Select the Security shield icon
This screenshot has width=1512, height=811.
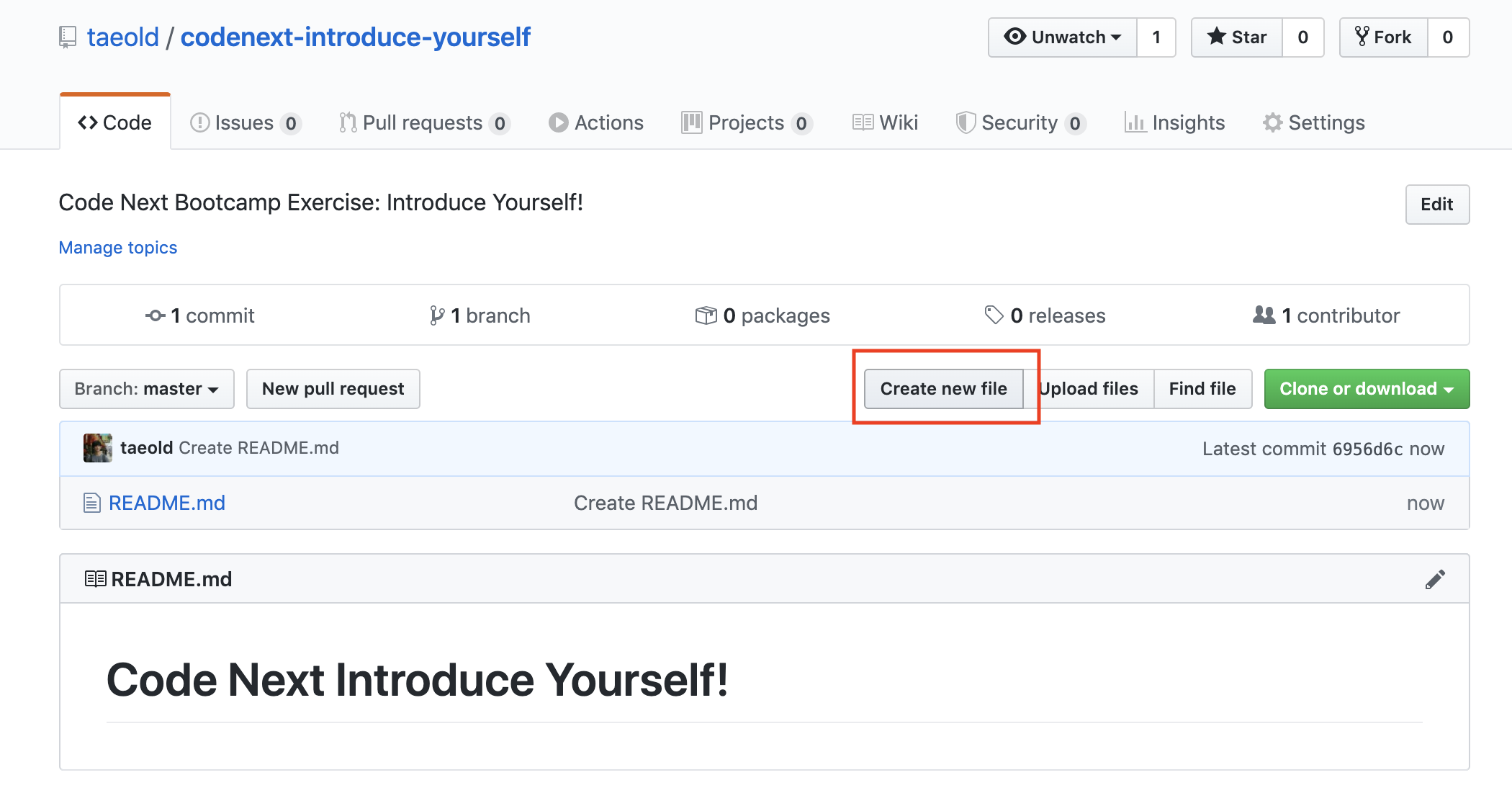click(968, 122)
